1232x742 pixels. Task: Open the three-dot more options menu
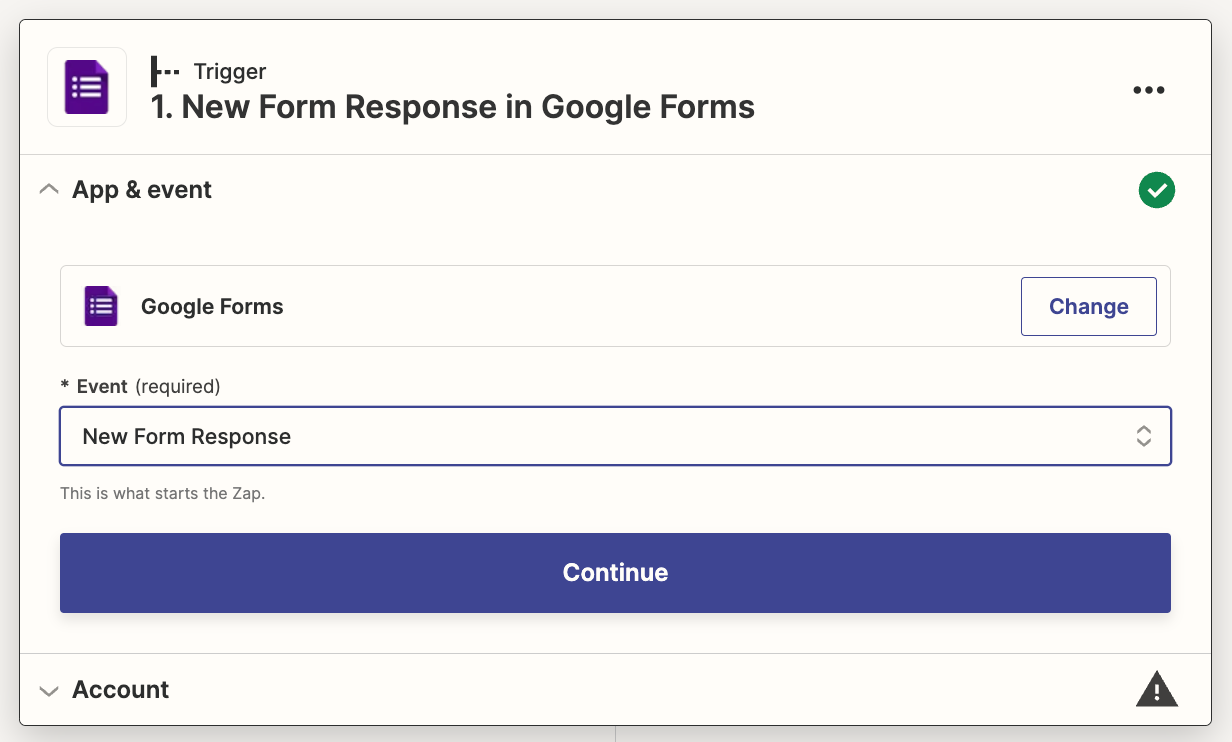[1148, 90]
